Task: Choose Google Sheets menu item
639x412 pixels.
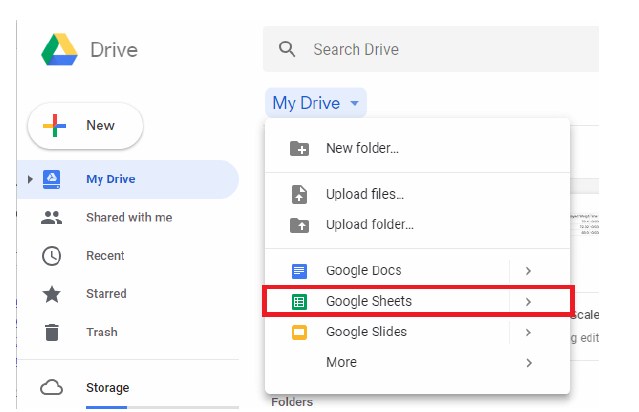Action: pyautogui.click(x=418, y=301)
